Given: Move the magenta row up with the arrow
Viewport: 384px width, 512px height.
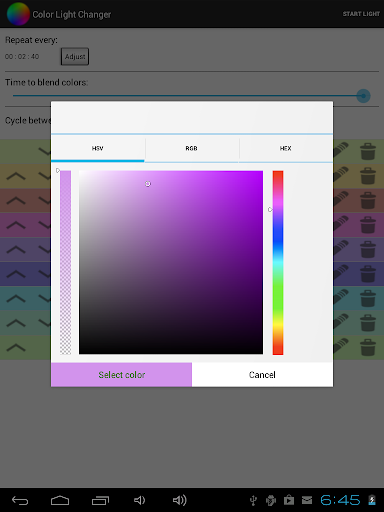Looking at the screenshot, I should (16, 225).
